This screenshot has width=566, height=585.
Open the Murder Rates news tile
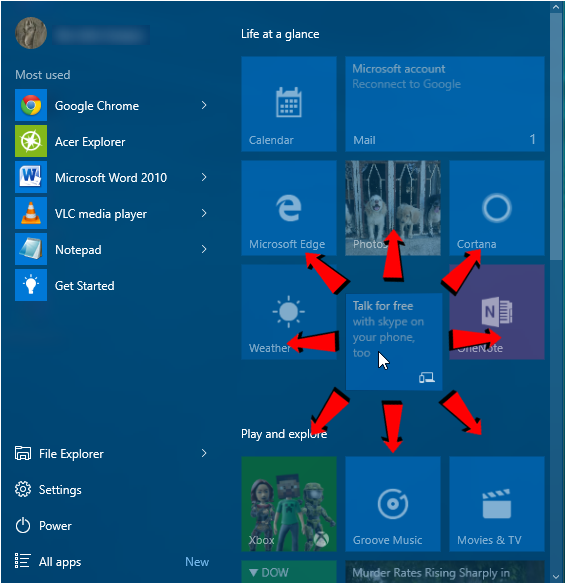pyautogui.click(x=445, y=571)
